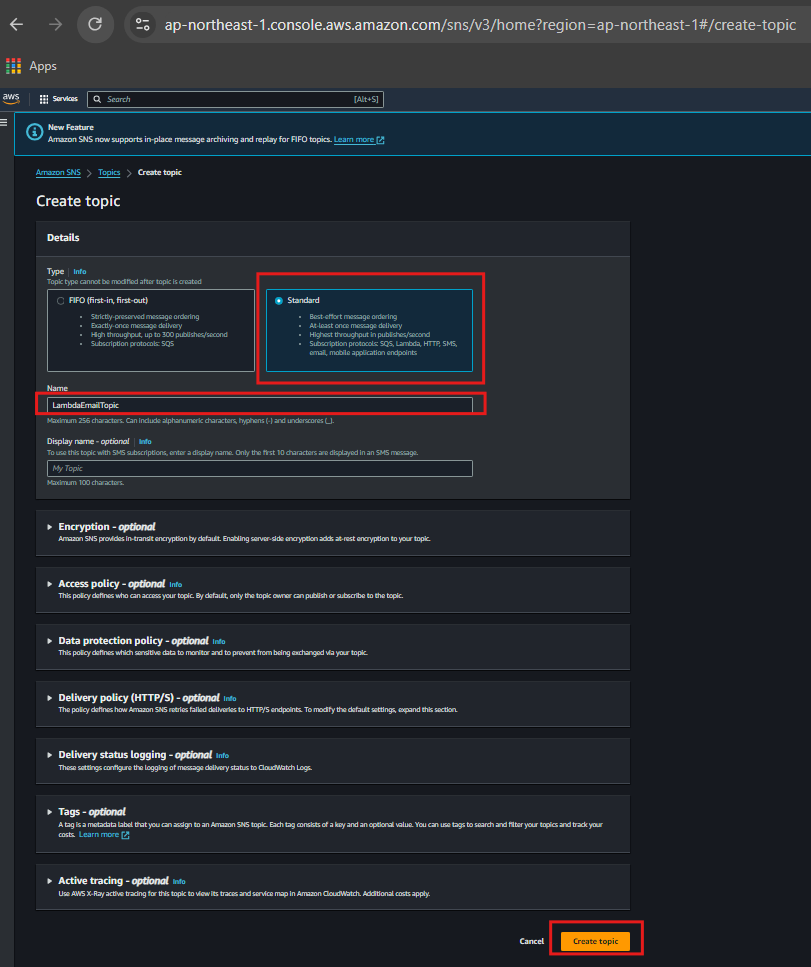Click the AWS logo icon
811x967 pixels.
[11, 98]
